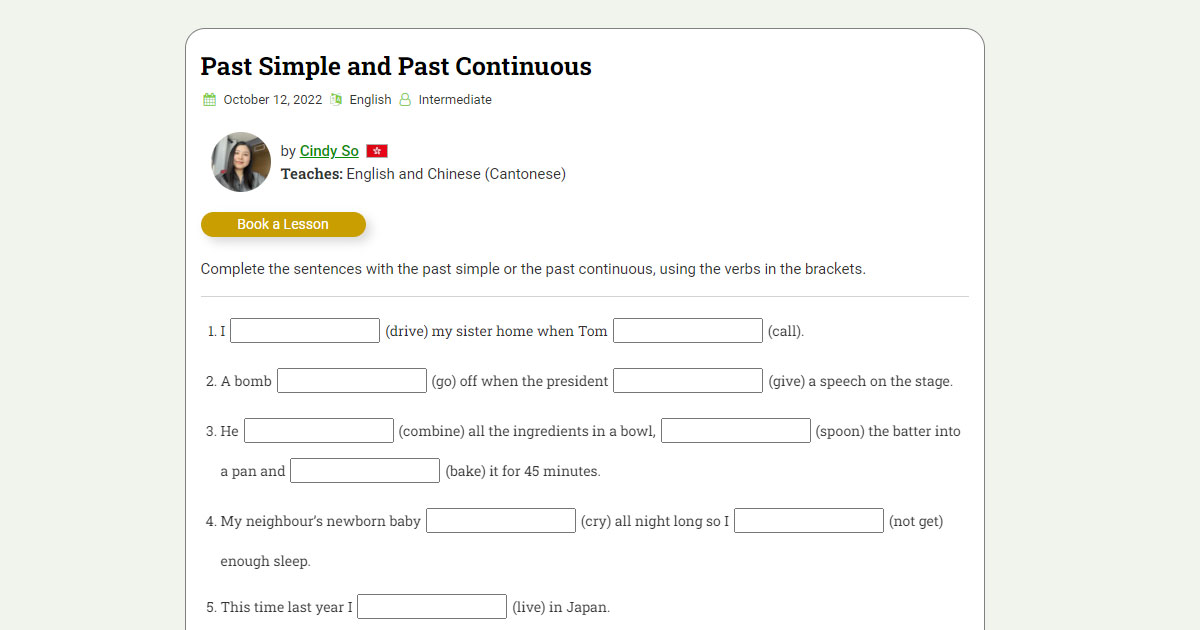Click the (cry) answer field in sentence 4
Screen dimensions: 1200x630
[501, 521]
